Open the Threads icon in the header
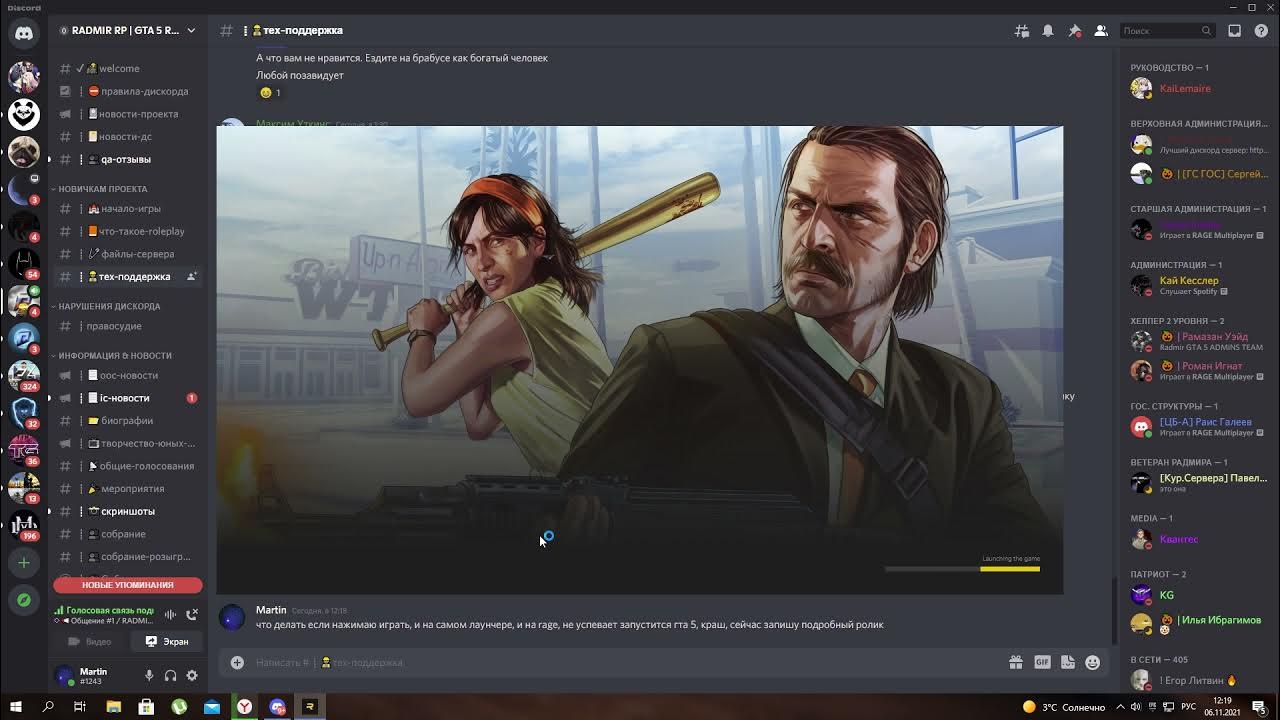Screen dimensions: 1280x720 click(1021, 31)
